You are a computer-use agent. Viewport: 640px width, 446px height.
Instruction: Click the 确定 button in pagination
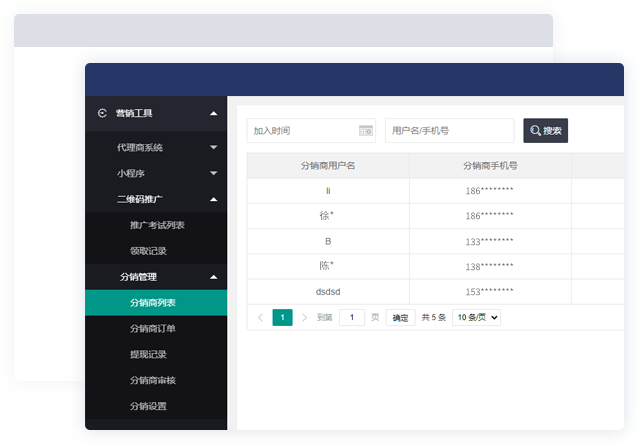pos(400,317)
